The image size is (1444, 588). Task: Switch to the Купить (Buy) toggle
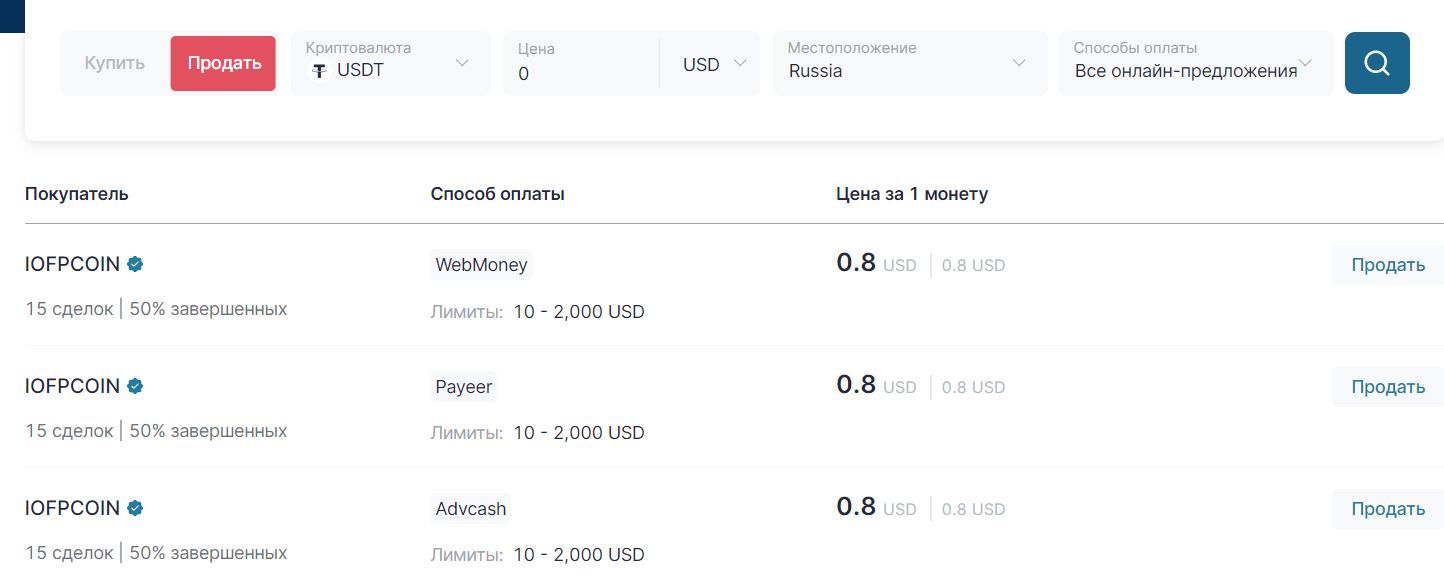(x=114, y=63)
